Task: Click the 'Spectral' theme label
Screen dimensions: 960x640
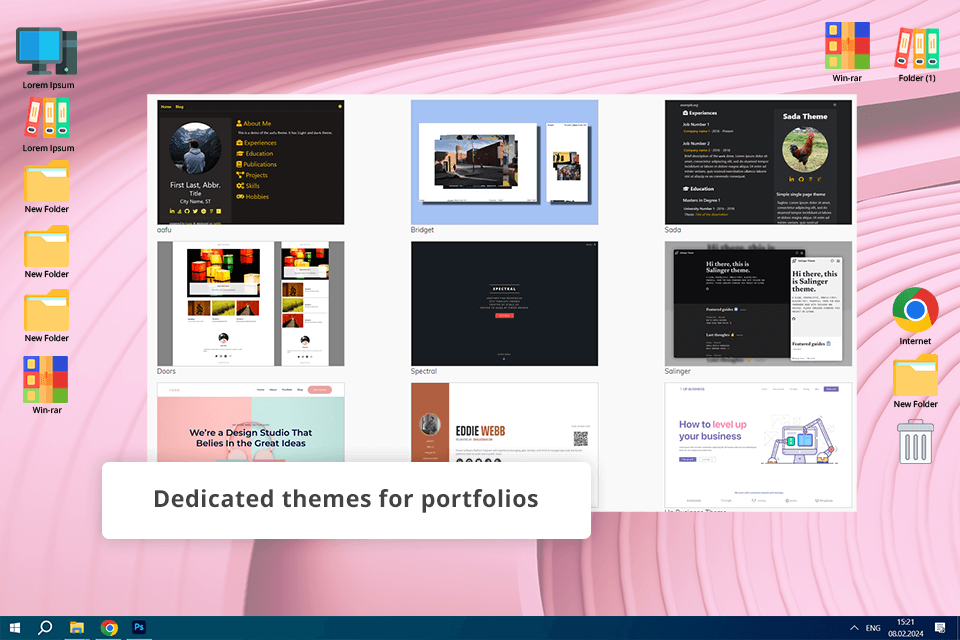Action: coord(424,371)
